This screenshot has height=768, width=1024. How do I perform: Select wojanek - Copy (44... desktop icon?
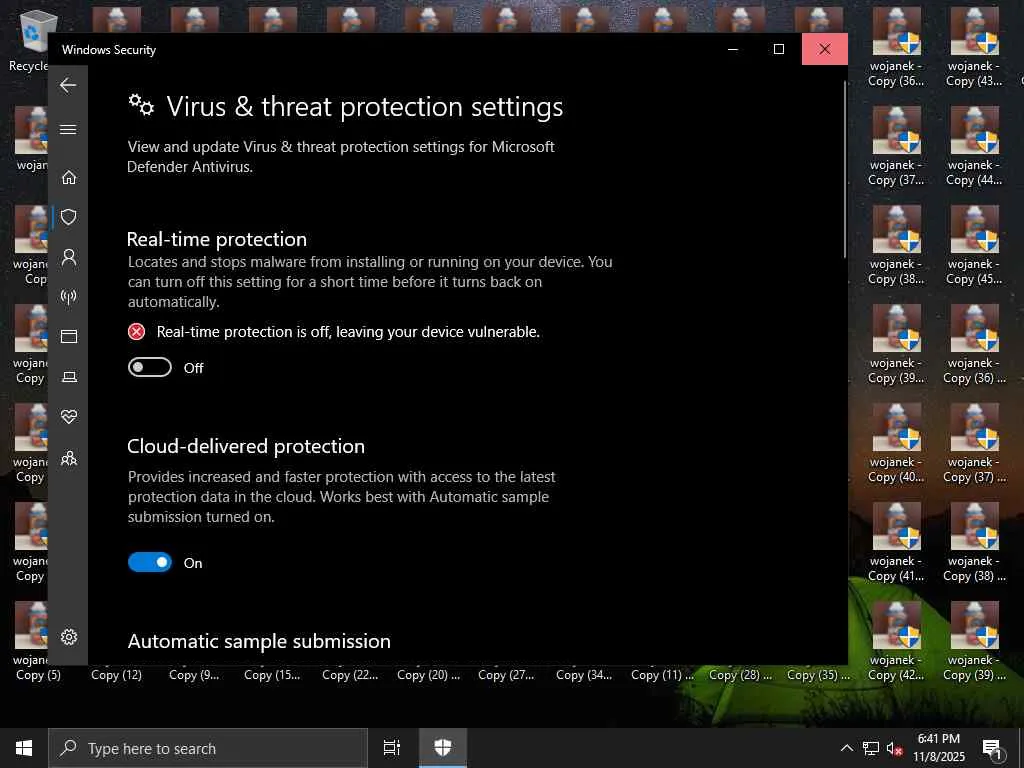pyautogui.click(x=974, y=146)
